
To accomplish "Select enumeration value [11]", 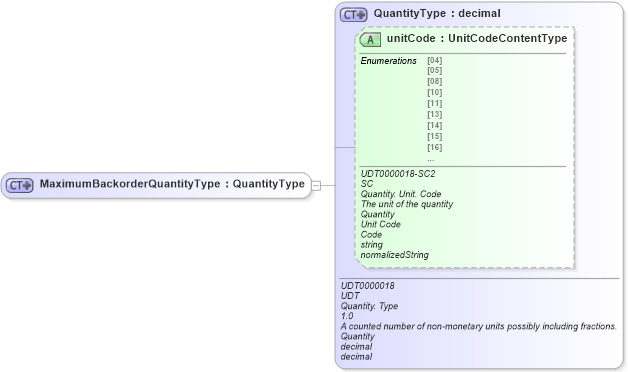I will (435, 103).
